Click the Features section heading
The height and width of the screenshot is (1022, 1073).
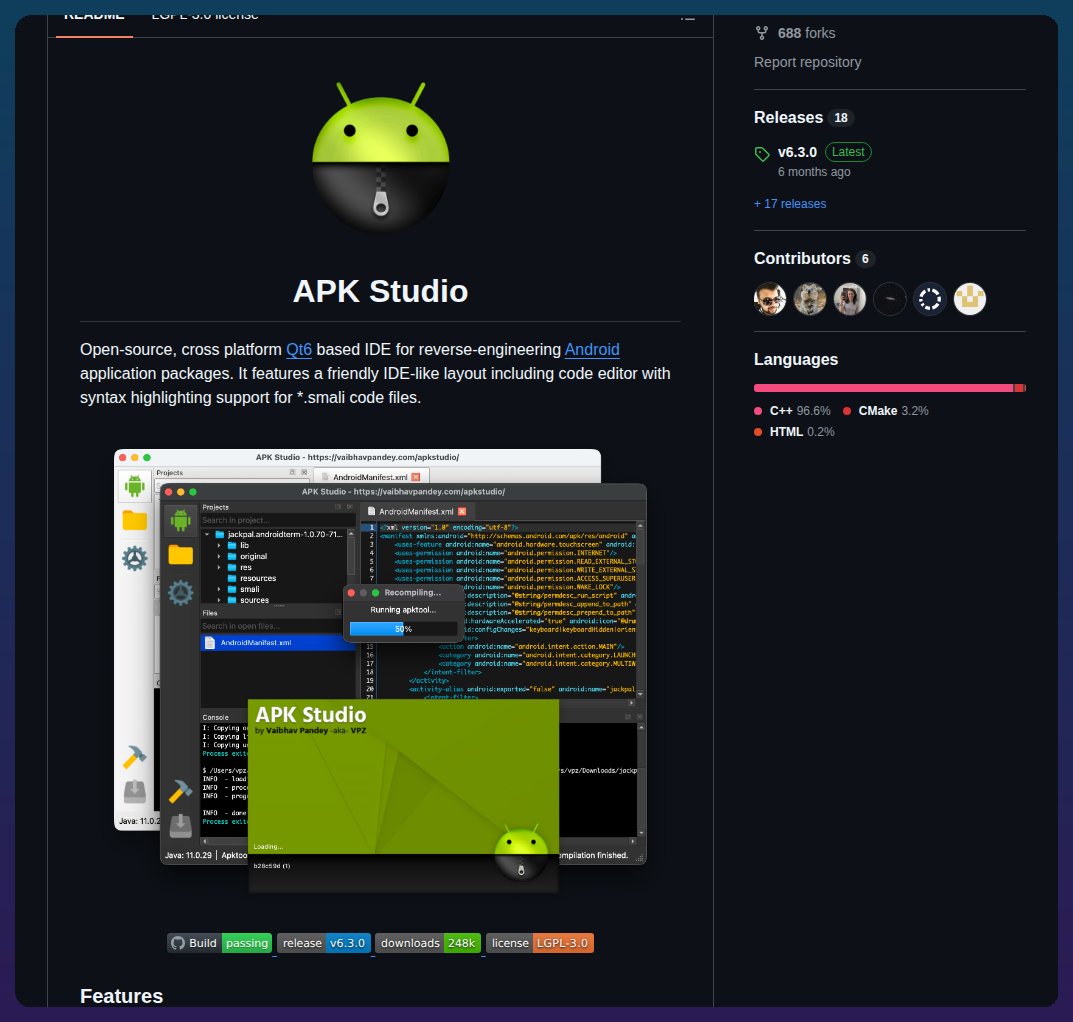(122, 996)
